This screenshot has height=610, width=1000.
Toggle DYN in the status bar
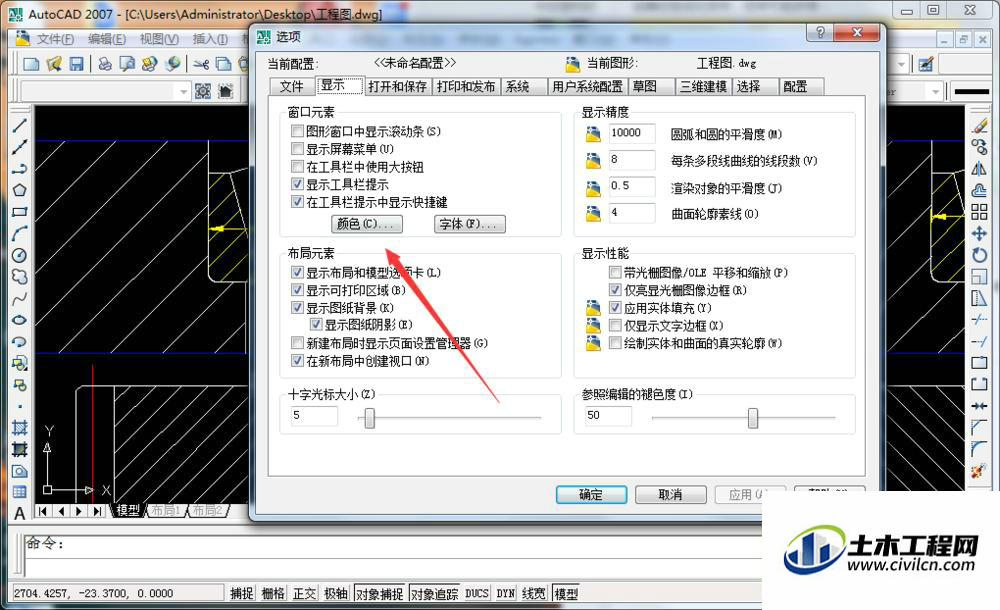[506, 593]
